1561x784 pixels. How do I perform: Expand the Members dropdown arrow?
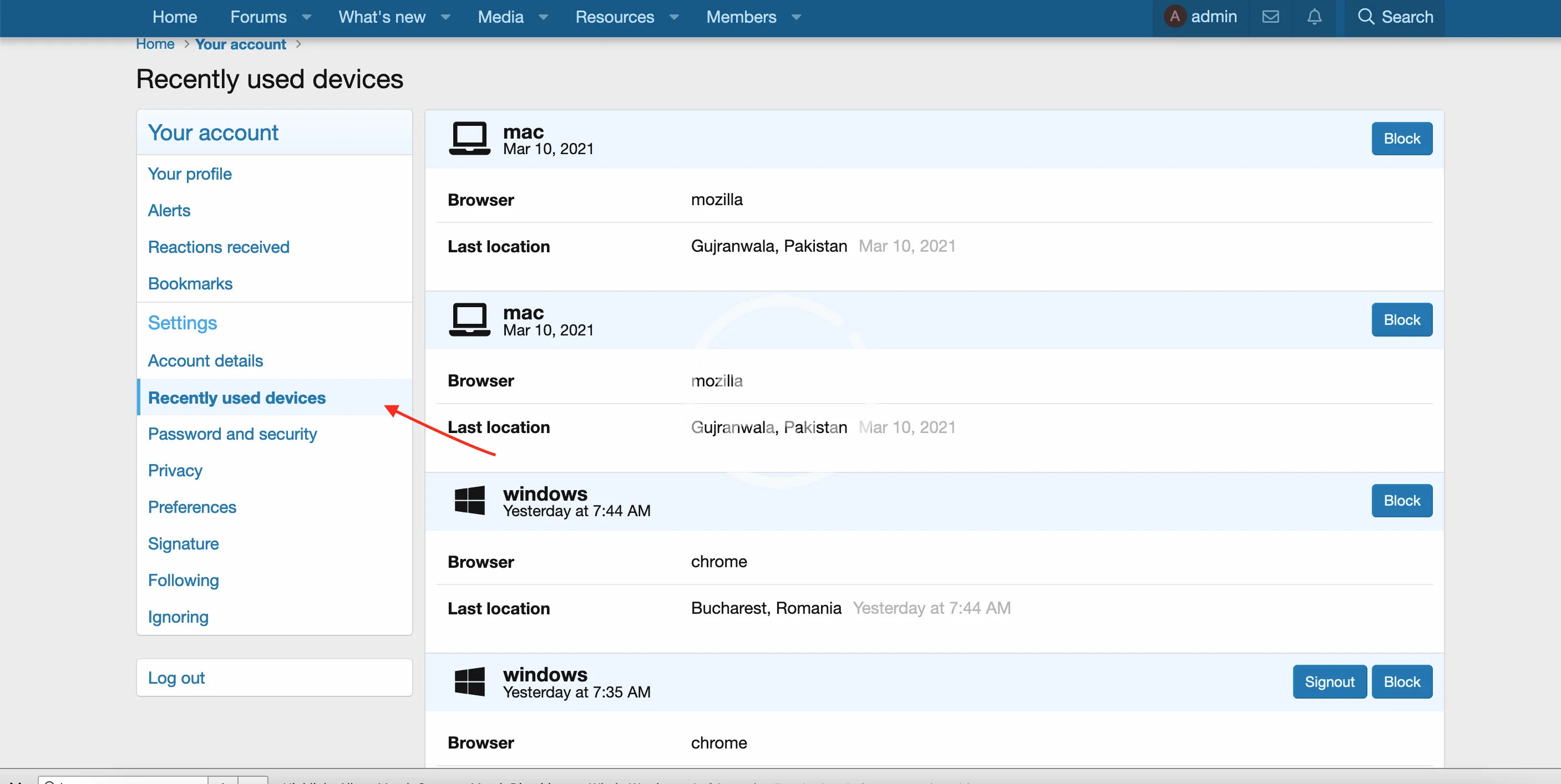[x=796, y=18]
